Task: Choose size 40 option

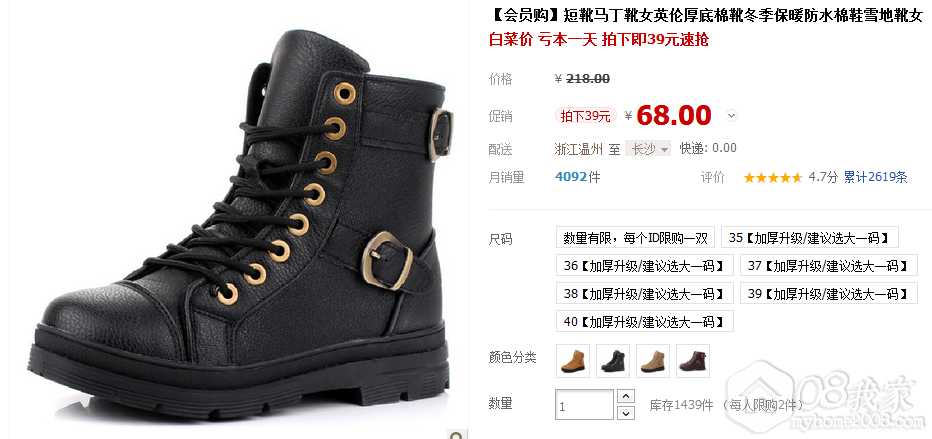Action: click(x=645, y=321)
